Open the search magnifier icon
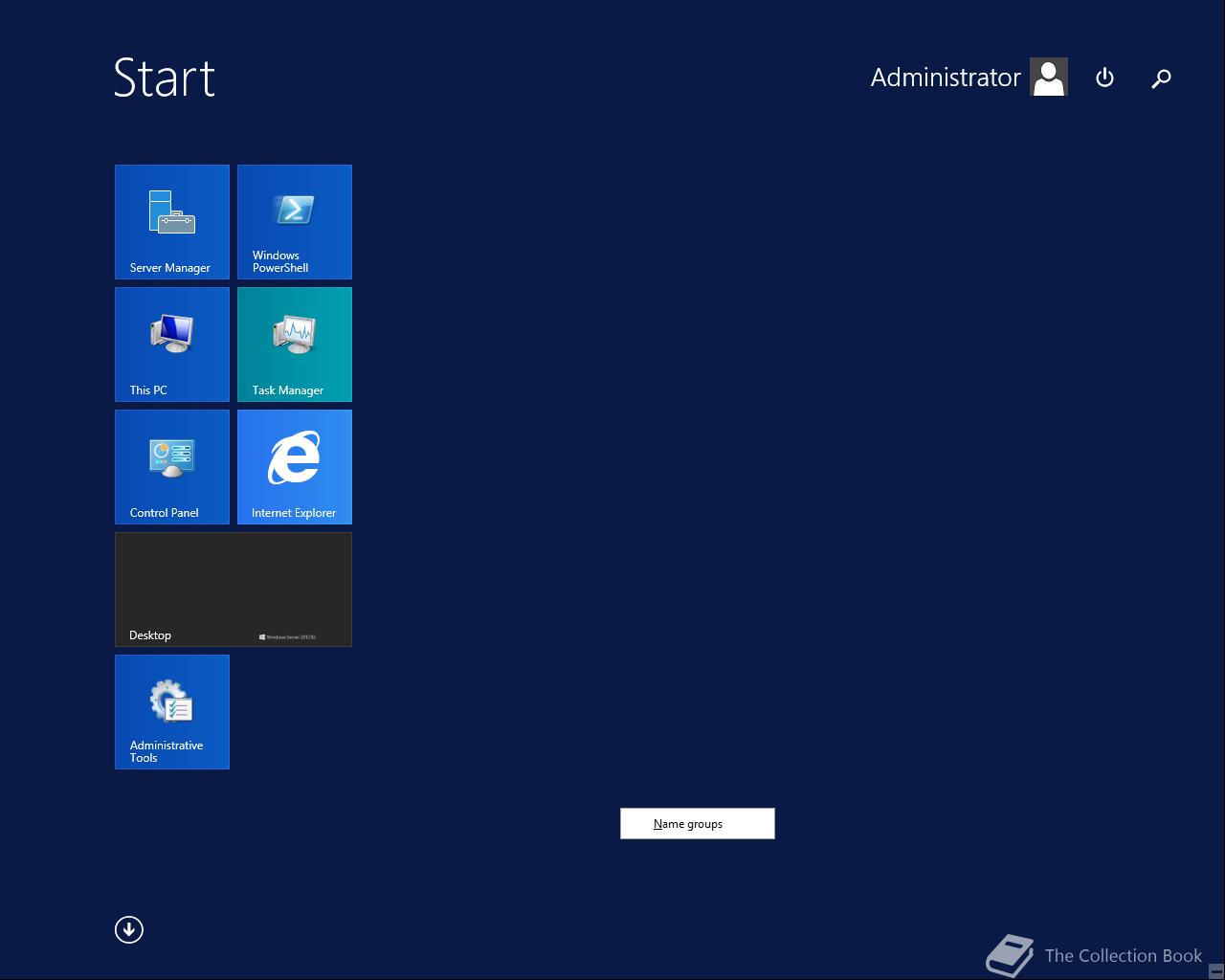The height and width of the screenshot is (980, 1225). click(1161, 78)
